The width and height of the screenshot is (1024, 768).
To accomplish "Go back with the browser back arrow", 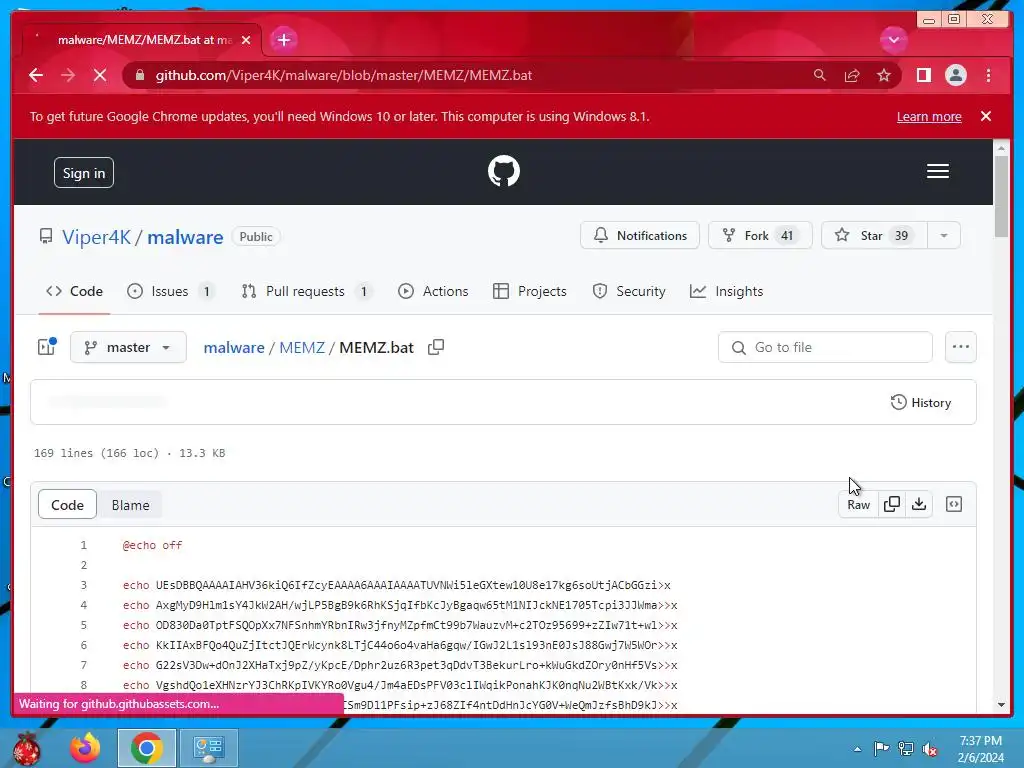I will pos(36,75).
